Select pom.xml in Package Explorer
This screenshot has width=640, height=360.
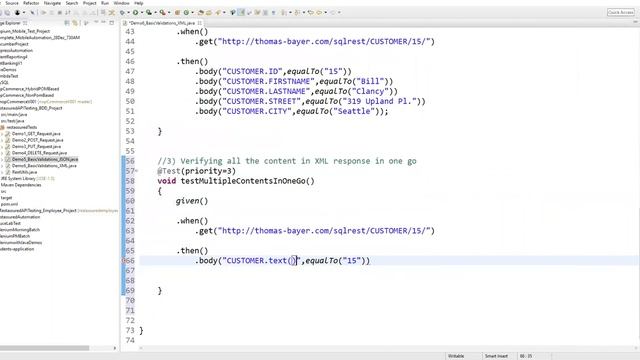pos(9,204)
